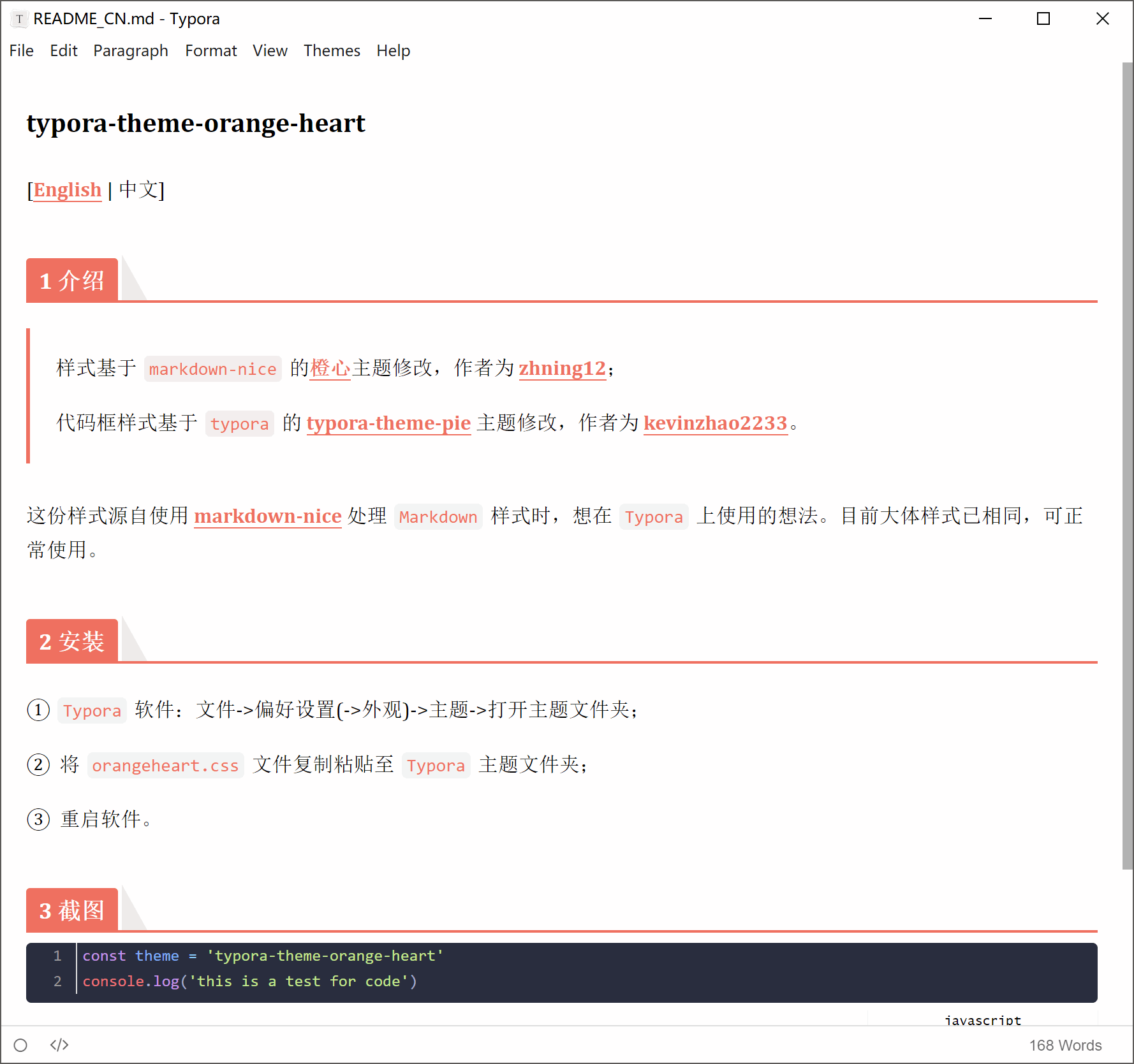Viewport: 1134px width, 1064px height.
Task: Click the inline code Markdown in paragraph
Action: 438,517
